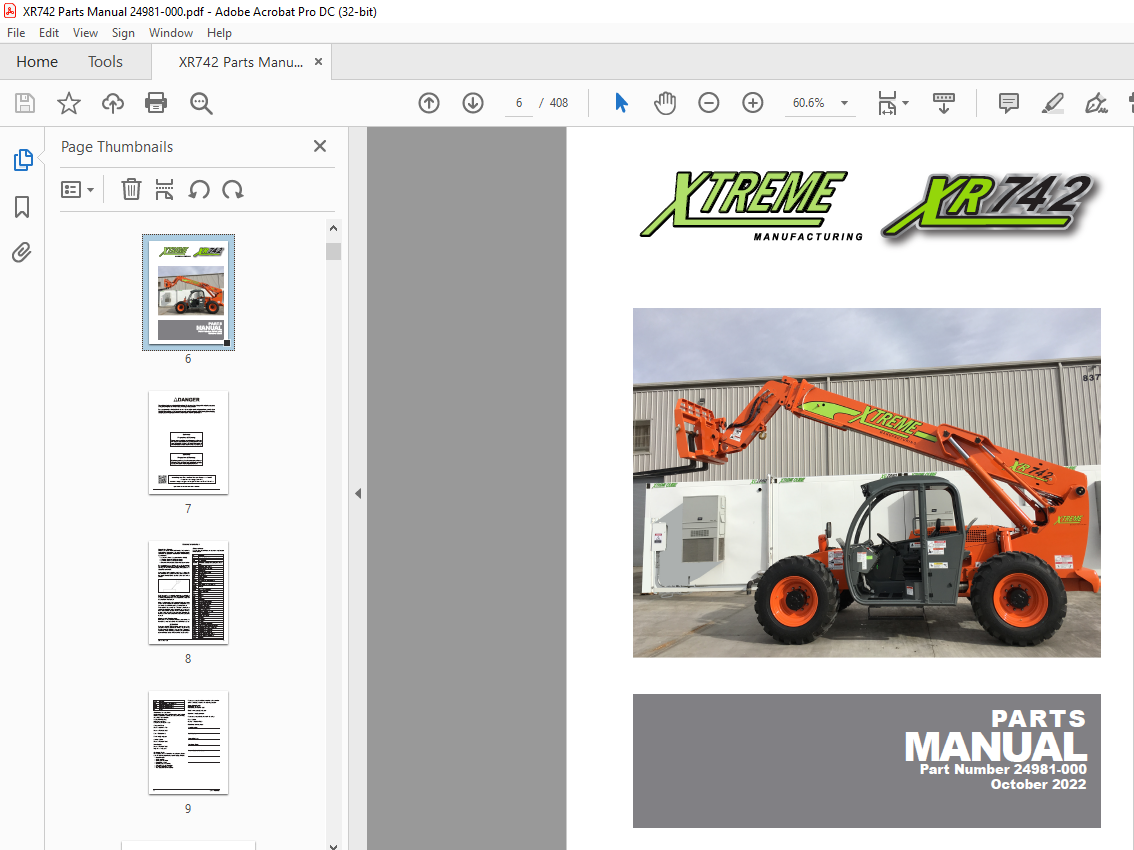Rotate page counterclockwise

[x=199, y=190]
